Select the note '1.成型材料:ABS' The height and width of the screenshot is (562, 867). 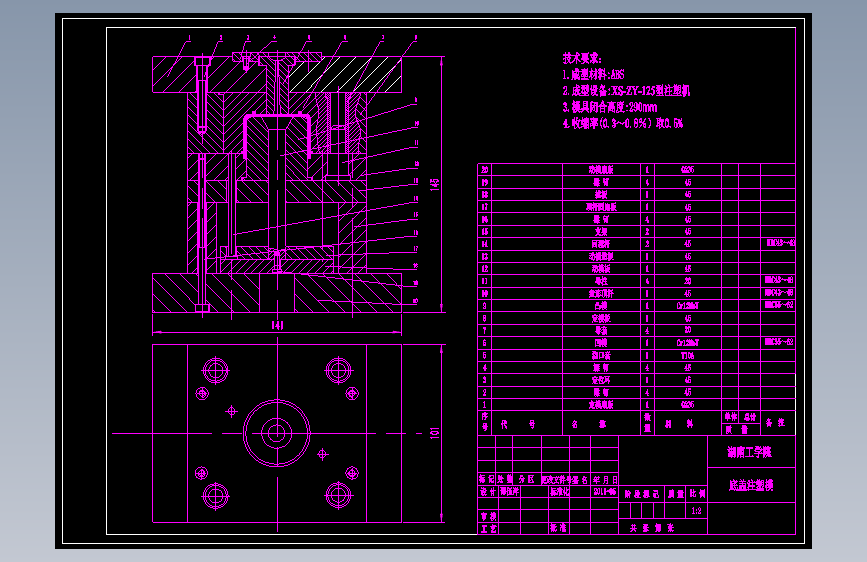click(x=593, y=75)
